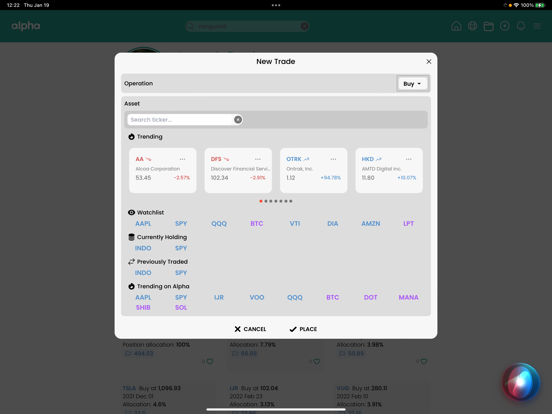The image size is (552, 414).
Task: Choose LPT in the Watchlist
Action: (x=408, y=224)
